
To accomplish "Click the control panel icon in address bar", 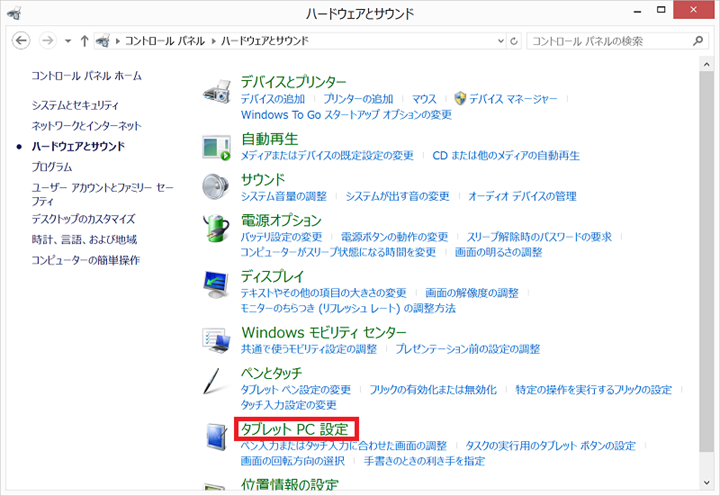I will (102, 41).
